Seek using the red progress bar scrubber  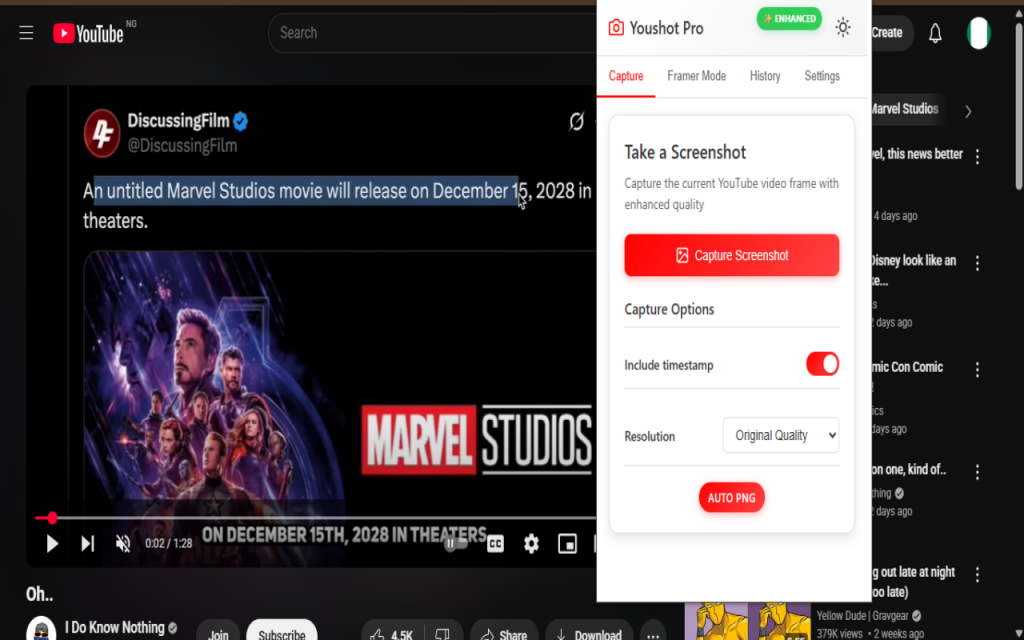click(x=52, y=519)
